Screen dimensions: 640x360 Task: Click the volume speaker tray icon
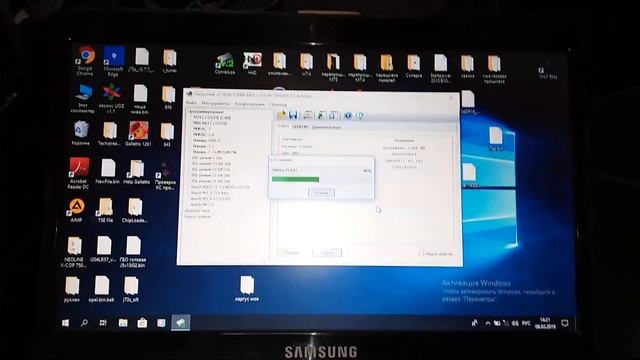click(x=516, y=323)
